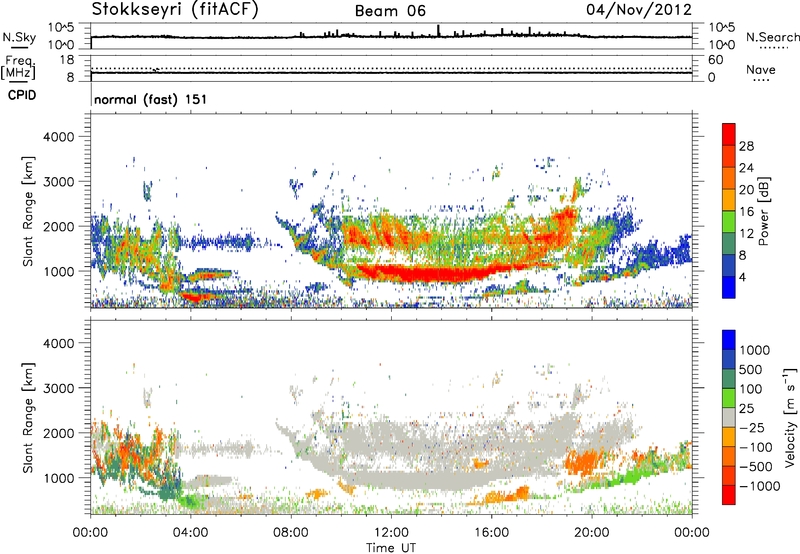800x554 pixels.
Task: Click "Slant Range [km]" label of the power panel
Action: [x=29, y=211]
